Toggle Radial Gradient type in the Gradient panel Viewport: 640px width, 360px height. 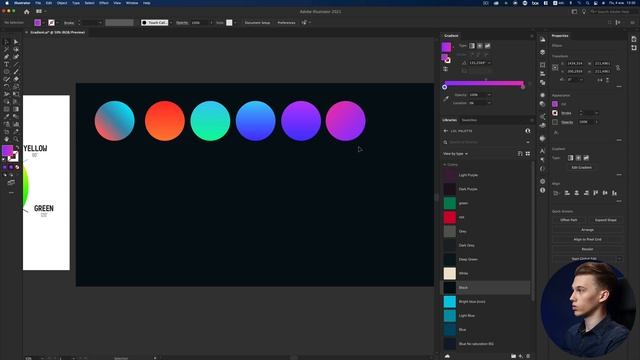point(480,46)
